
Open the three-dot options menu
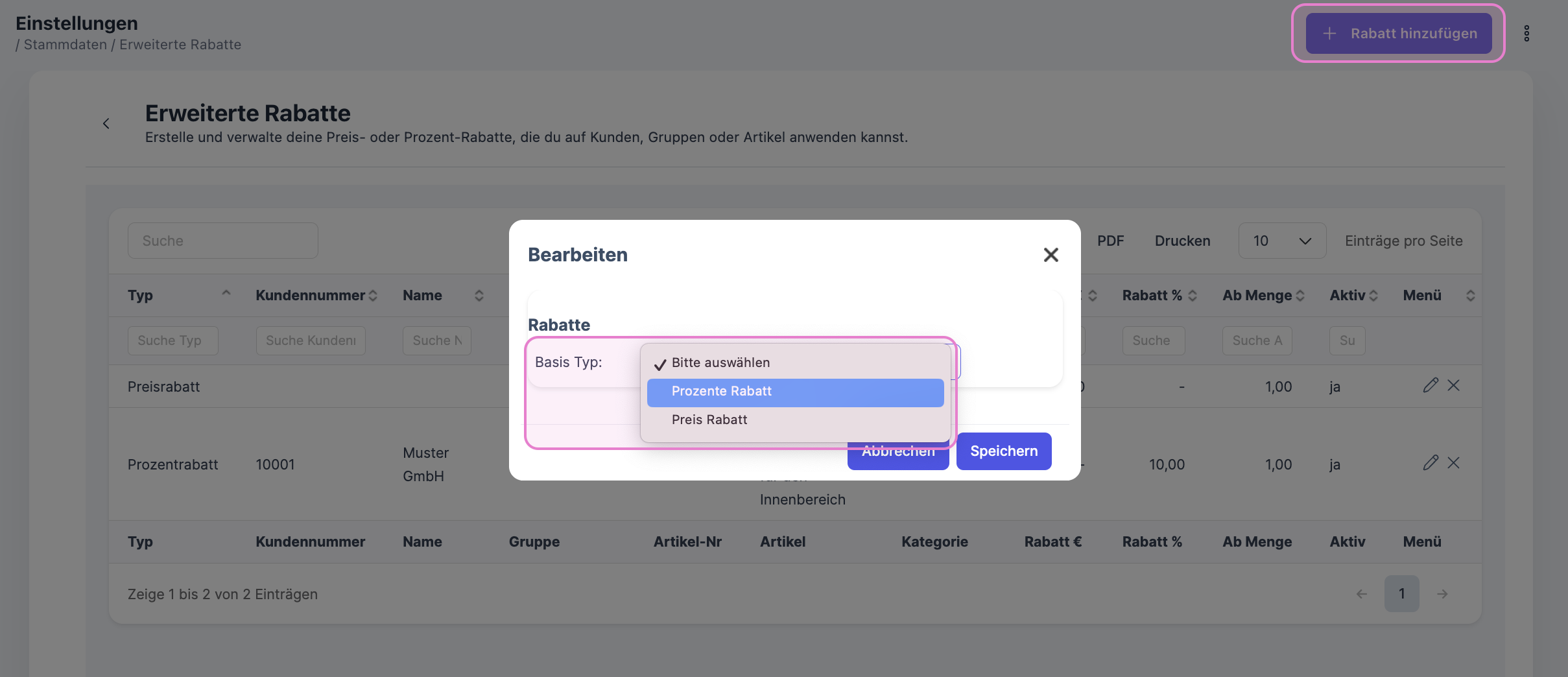[1526, 34]
